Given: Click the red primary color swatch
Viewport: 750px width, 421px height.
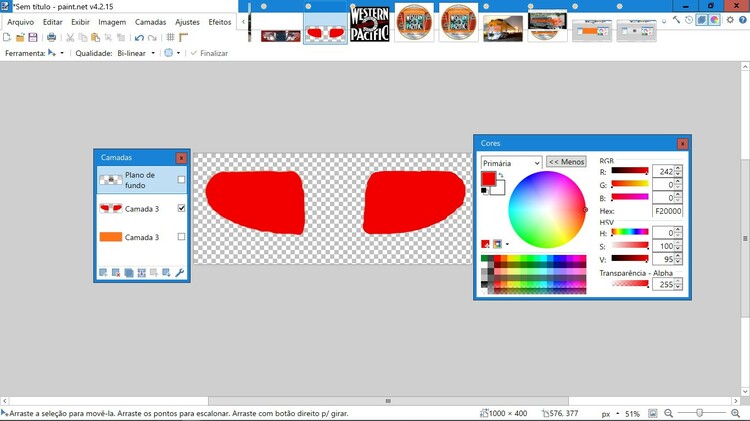Looking at the screenshot, I should 488,179.
